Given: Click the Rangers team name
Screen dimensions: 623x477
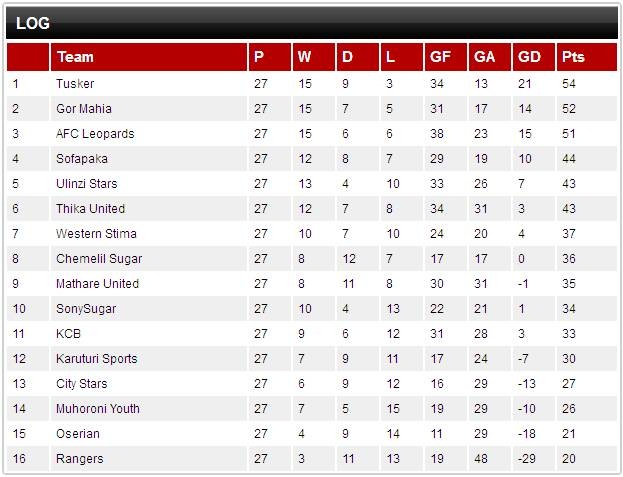Looking at the screenshot, I should pos(79,459).
